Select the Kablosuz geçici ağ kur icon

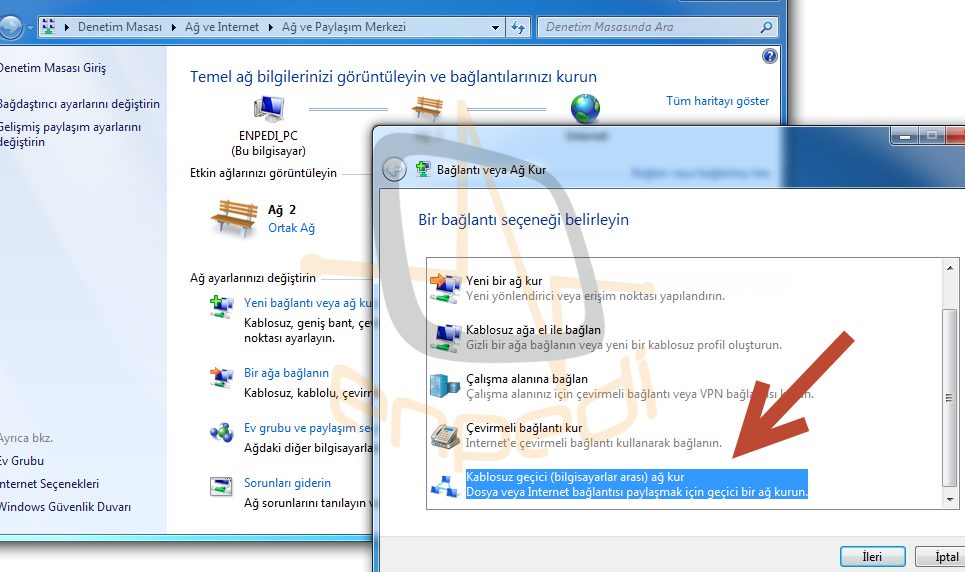[445, 485]
